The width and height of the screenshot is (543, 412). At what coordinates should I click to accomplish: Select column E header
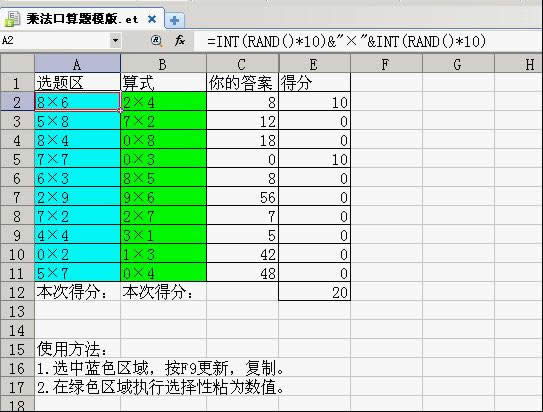tap(314, 64)
